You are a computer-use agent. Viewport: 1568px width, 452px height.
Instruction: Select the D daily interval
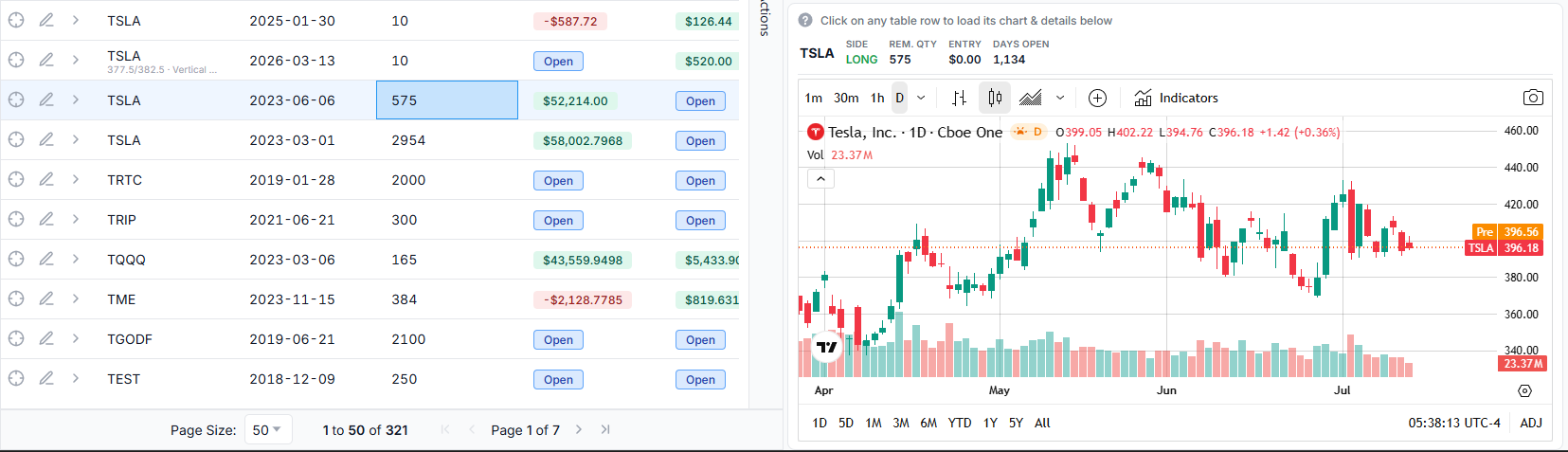click(x=899, y=98)
